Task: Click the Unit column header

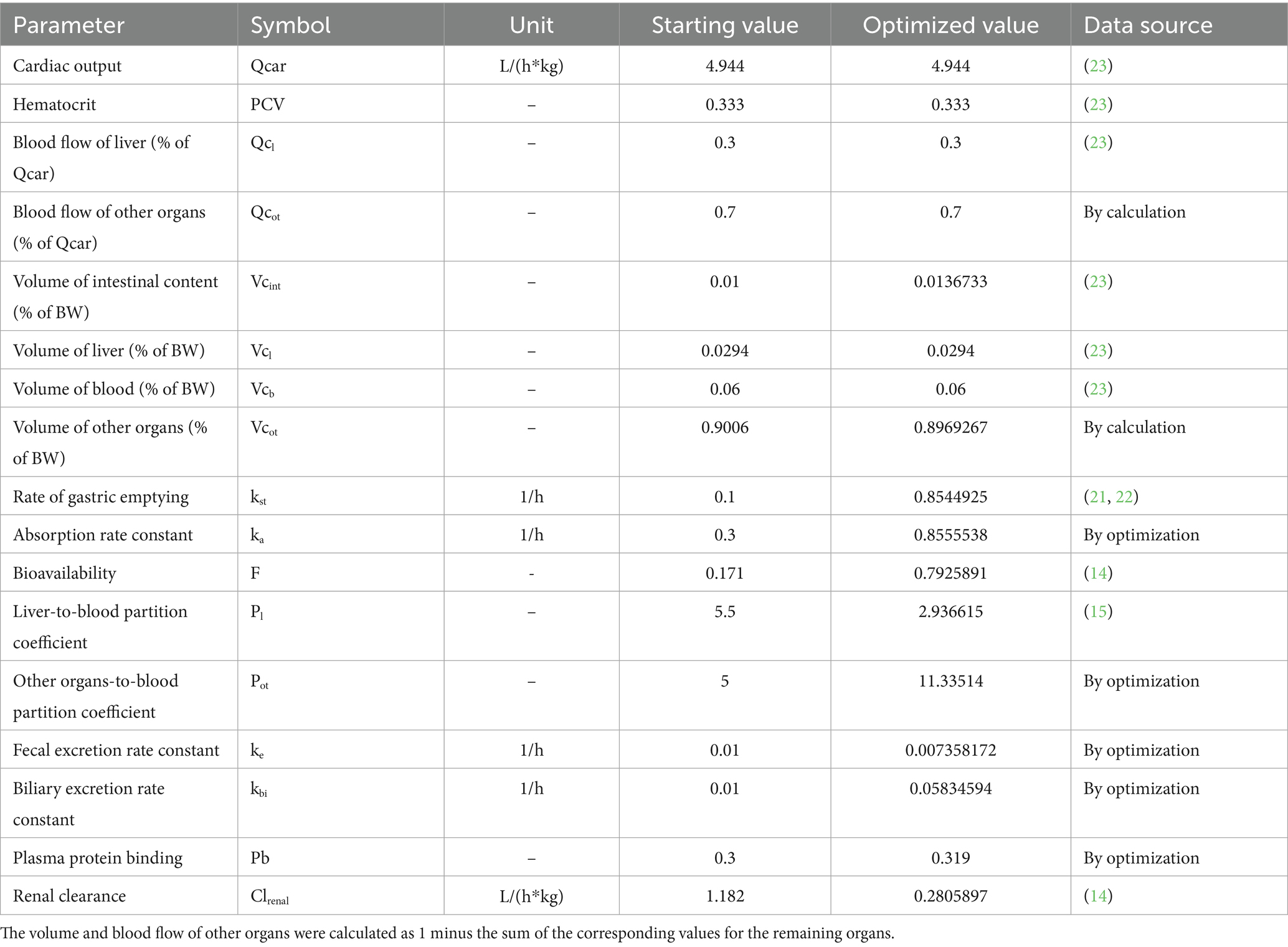Action: [531, 25]
